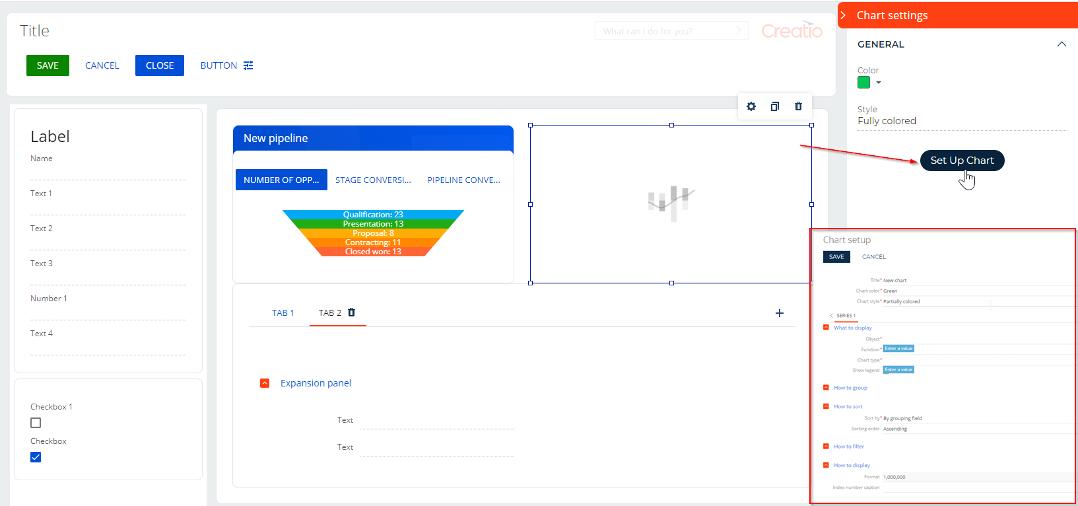
Task: Collapse the Expansion panel toggle
Action: click(x=264, y=383)
